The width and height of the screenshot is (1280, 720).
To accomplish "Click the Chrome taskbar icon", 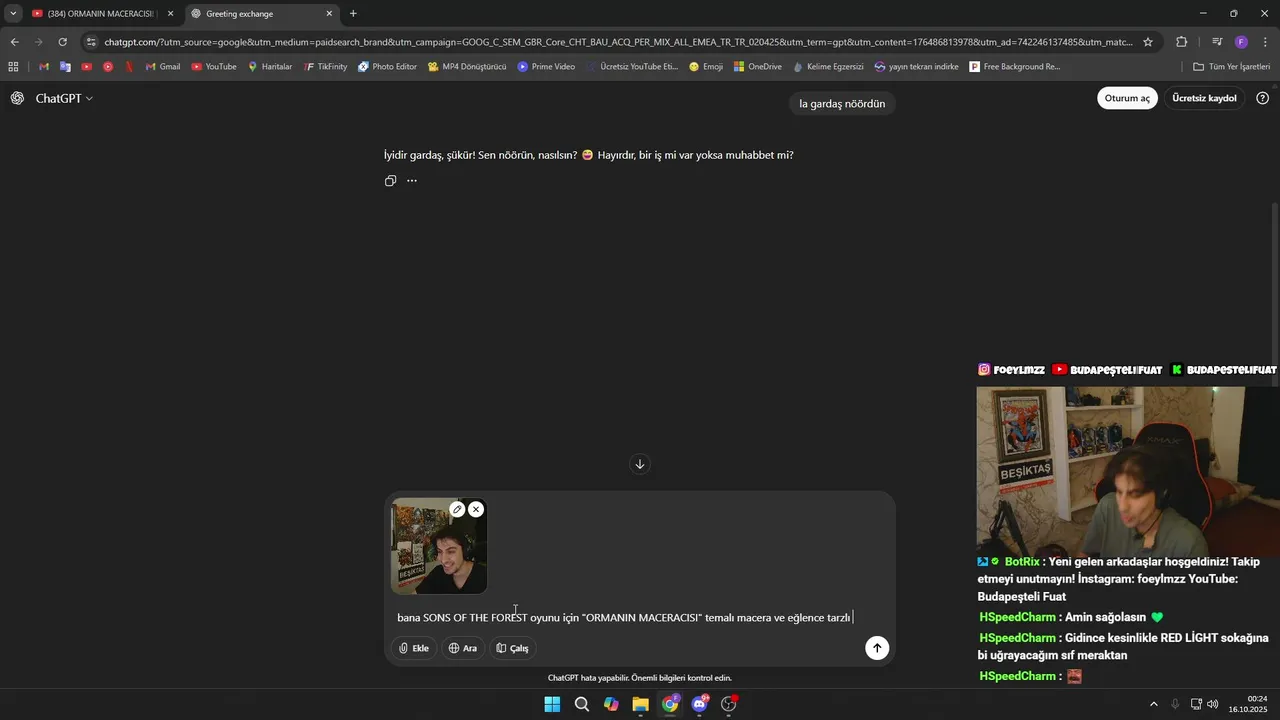I will pos(670,704).
